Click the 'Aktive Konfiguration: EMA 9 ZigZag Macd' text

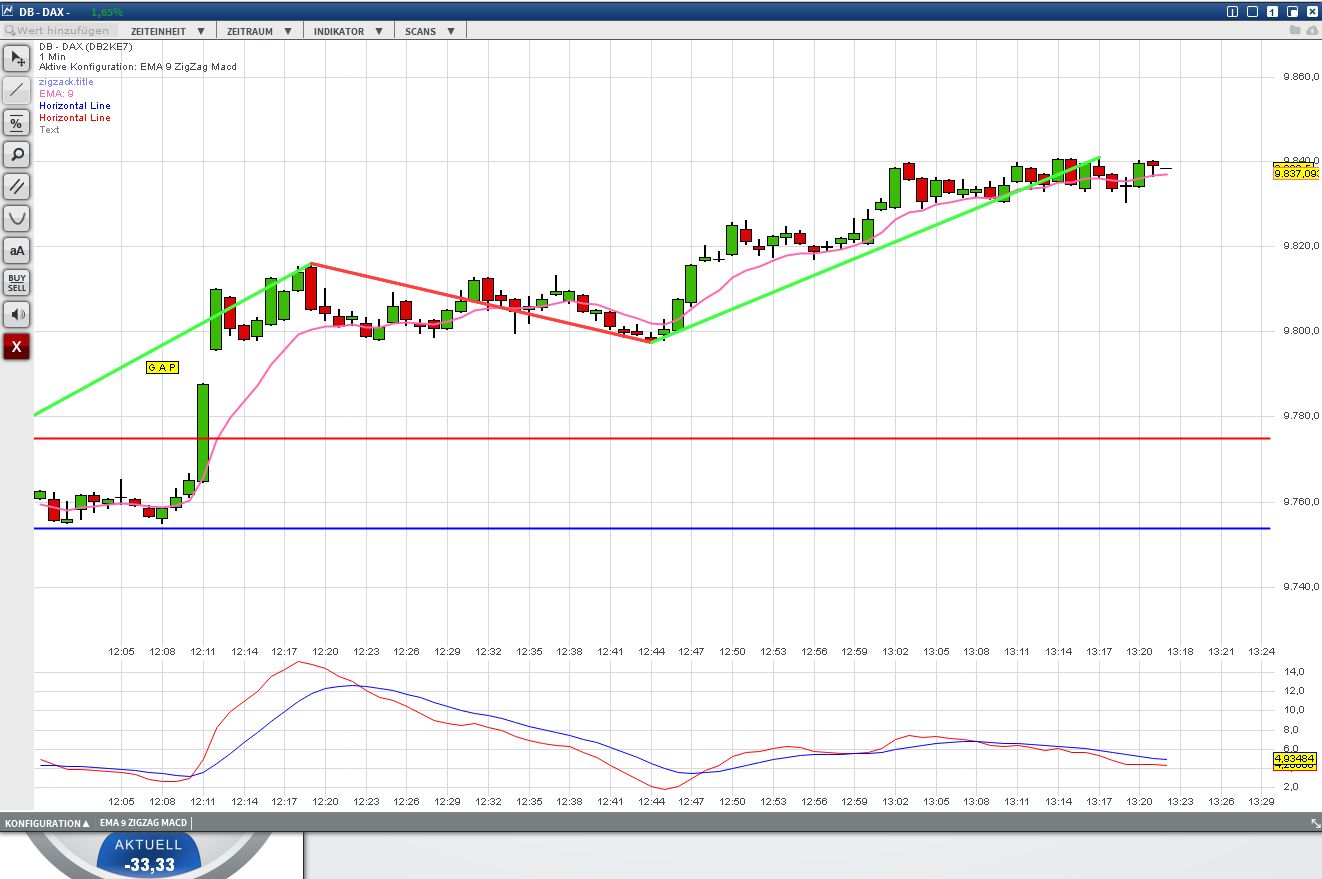click(138, 67)
